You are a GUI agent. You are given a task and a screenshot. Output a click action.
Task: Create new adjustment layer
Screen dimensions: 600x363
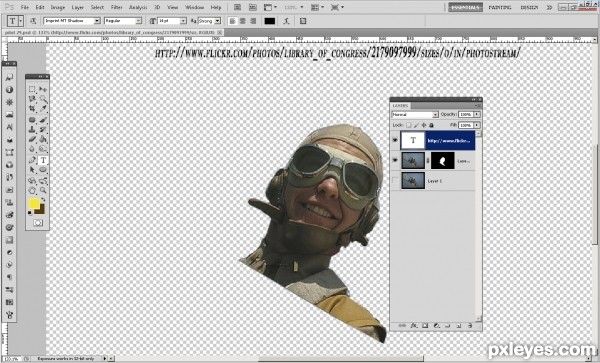point(436,326)
